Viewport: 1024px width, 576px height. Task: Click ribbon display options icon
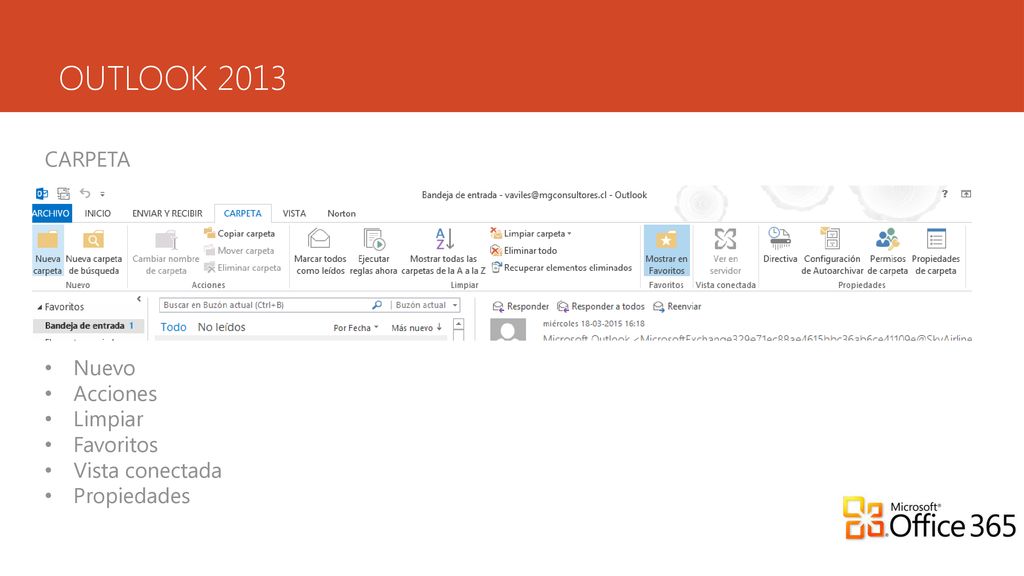point(966,193)
